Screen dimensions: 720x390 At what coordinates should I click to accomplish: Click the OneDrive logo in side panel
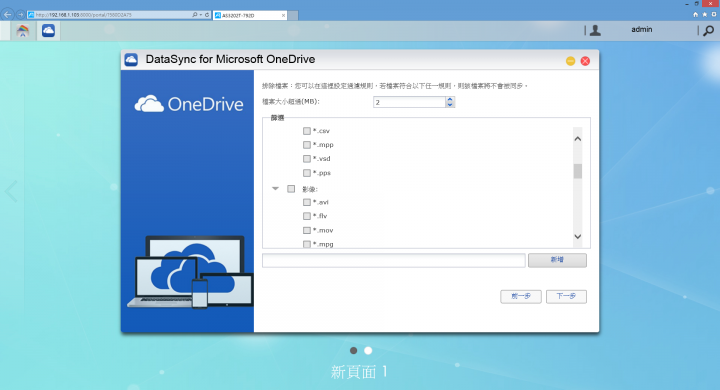(x=189, y=104)
